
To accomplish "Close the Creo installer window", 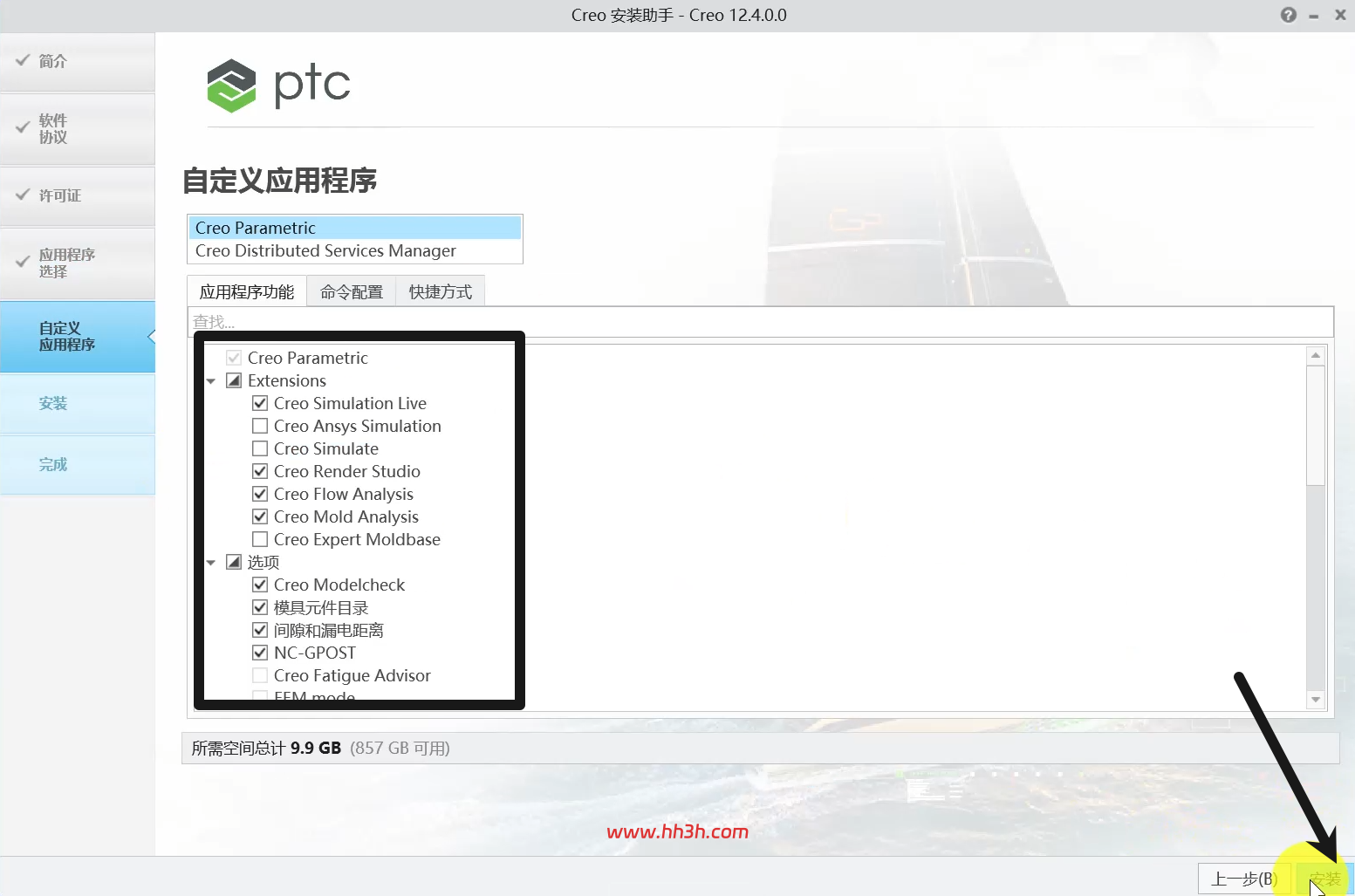I will (x=1340, y=15).
